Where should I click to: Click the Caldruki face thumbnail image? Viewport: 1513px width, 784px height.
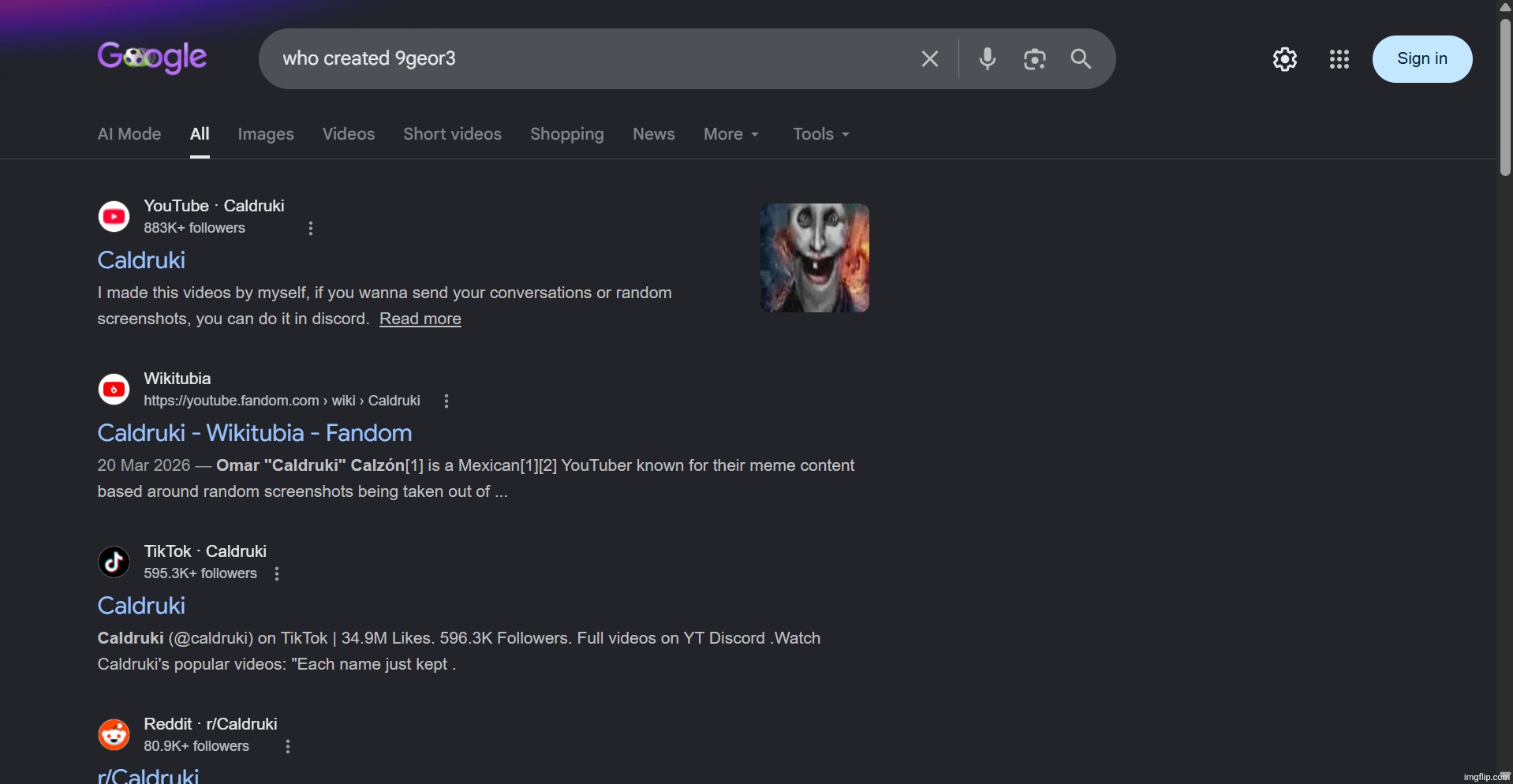coord(815,258)
